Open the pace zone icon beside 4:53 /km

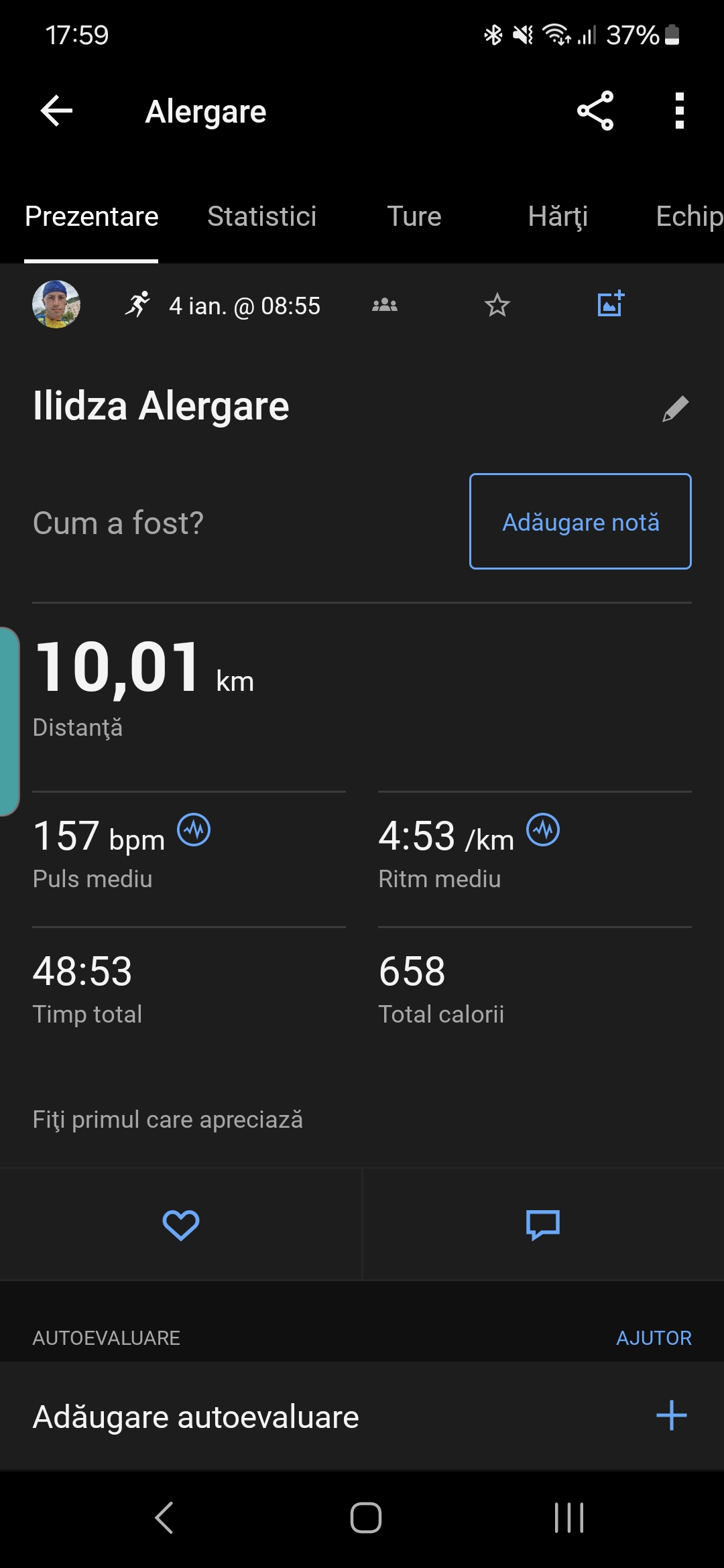(x=543, y=830)
